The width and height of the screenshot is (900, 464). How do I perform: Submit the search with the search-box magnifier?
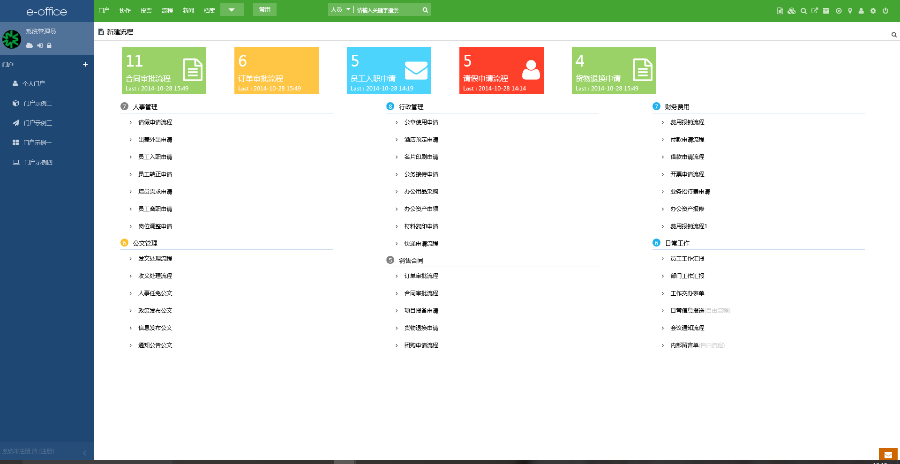click(x=425, y=10)
